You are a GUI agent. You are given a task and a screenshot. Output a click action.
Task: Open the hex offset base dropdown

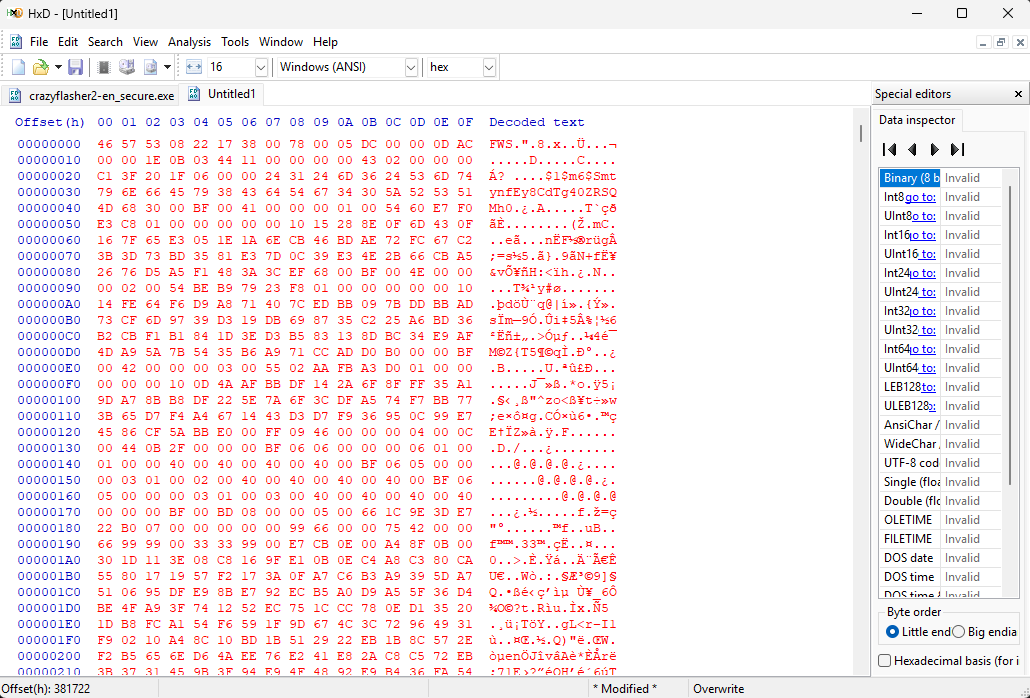point(489,67)
